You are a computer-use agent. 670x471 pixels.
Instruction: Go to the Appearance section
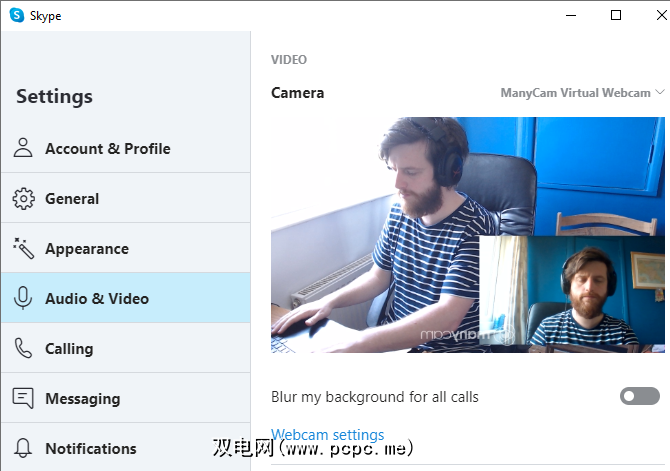tap(87, 249)
